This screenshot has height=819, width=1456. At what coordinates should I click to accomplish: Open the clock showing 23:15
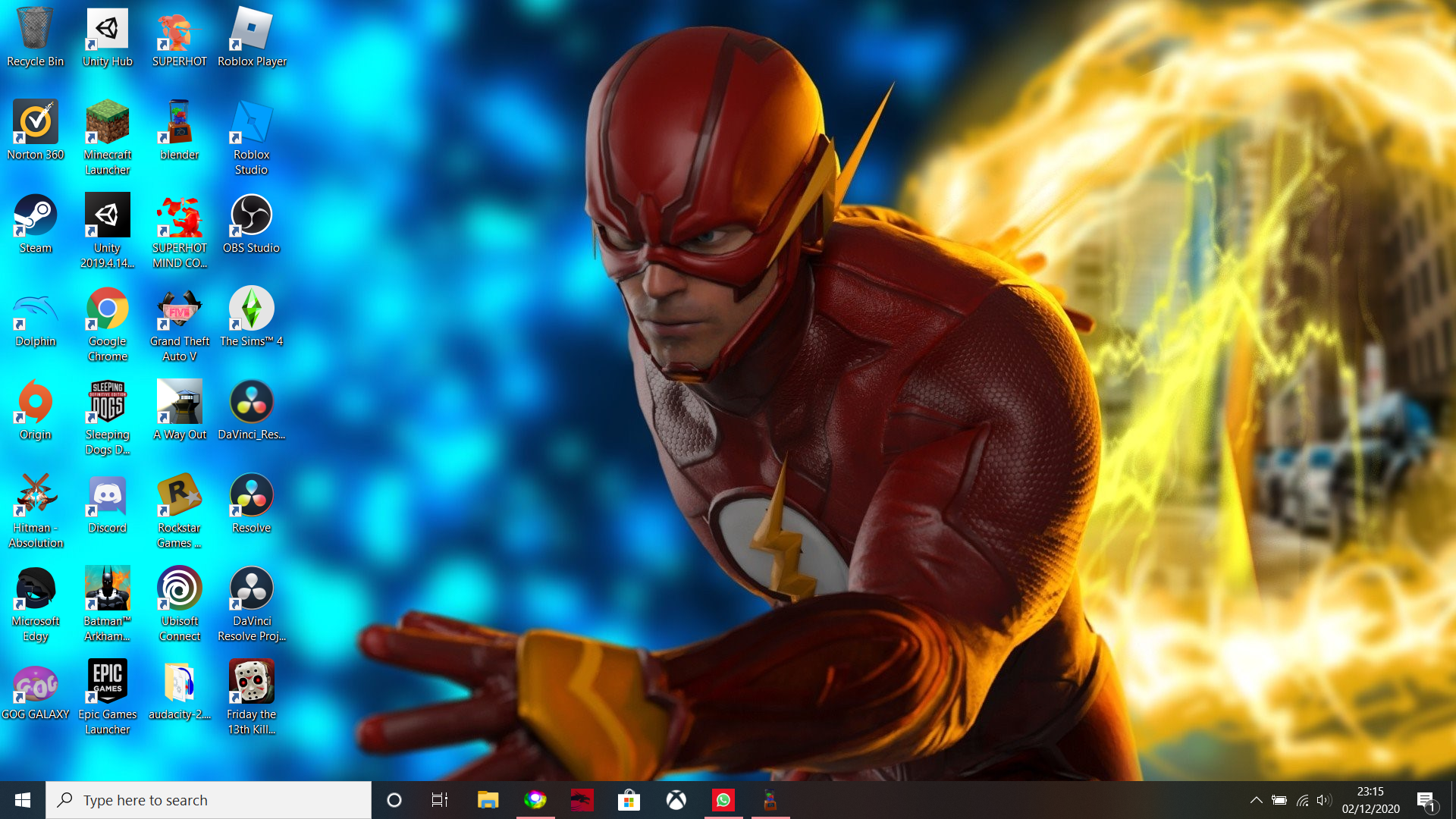click(1370, 800)
